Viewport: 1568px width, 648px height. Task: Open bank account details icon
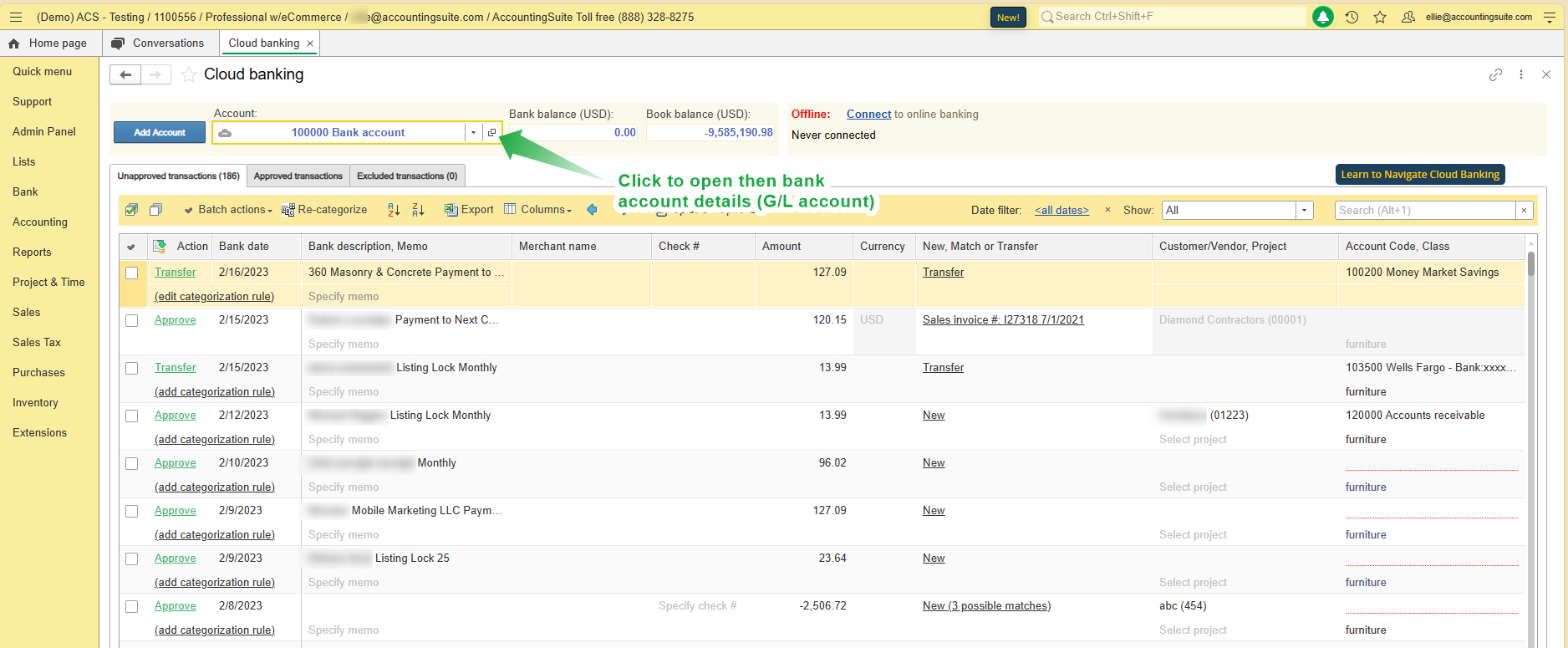[x=492, y=132]
